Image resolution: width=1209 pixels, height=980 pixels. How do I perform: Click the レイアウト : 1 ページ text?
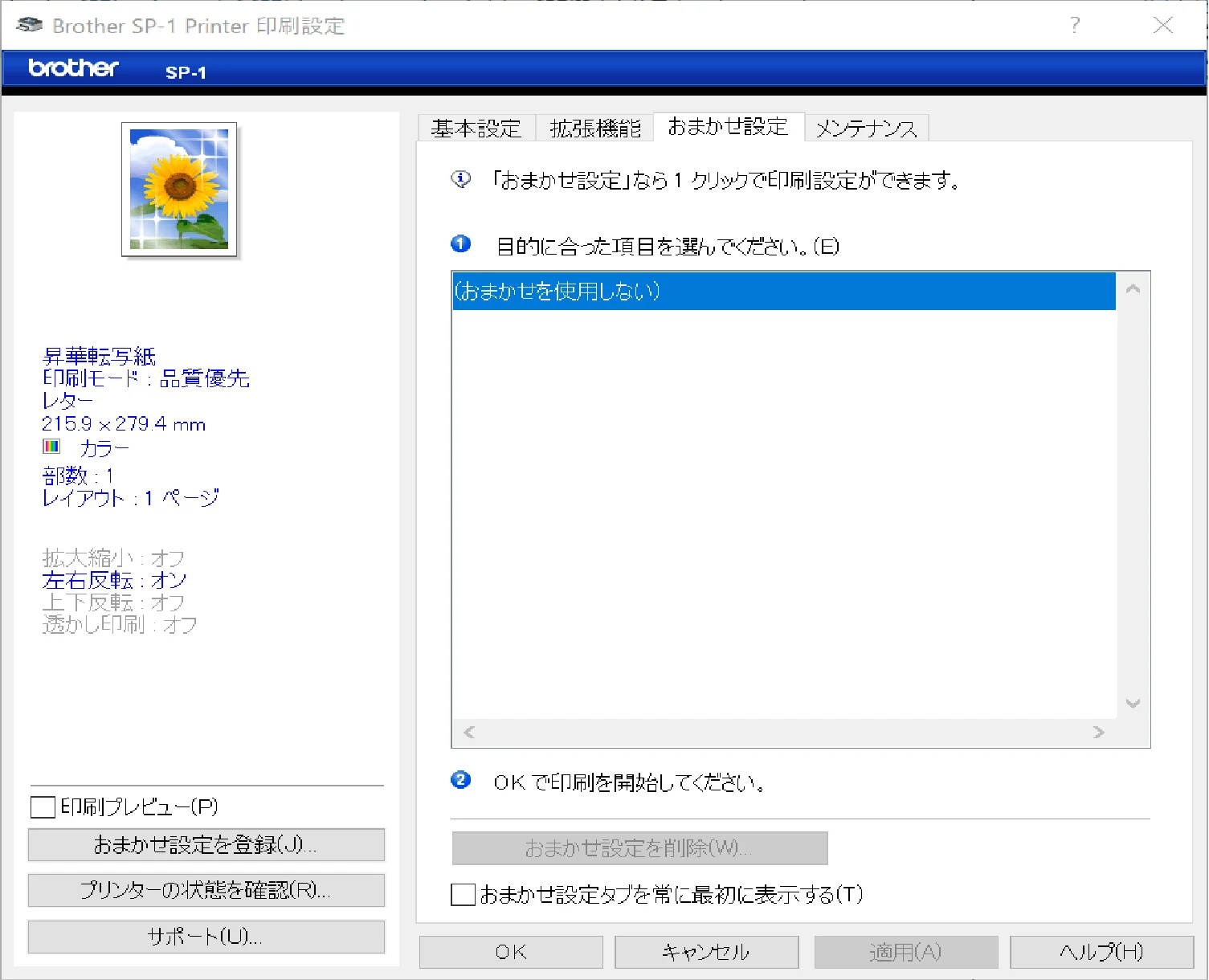pyautogui.click(x=130, y=498)
